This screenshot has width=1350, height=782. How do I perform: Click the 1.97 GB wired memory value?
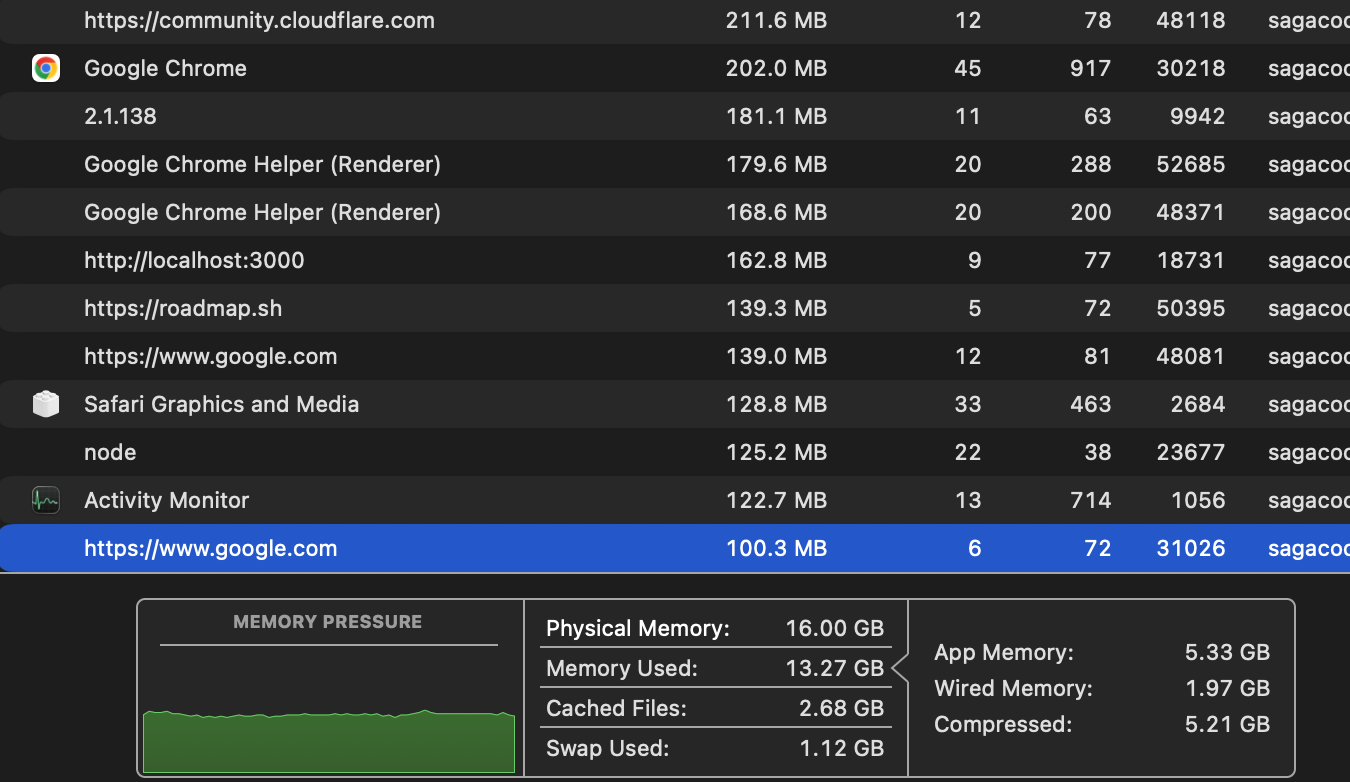click(x=1227, y=688)
